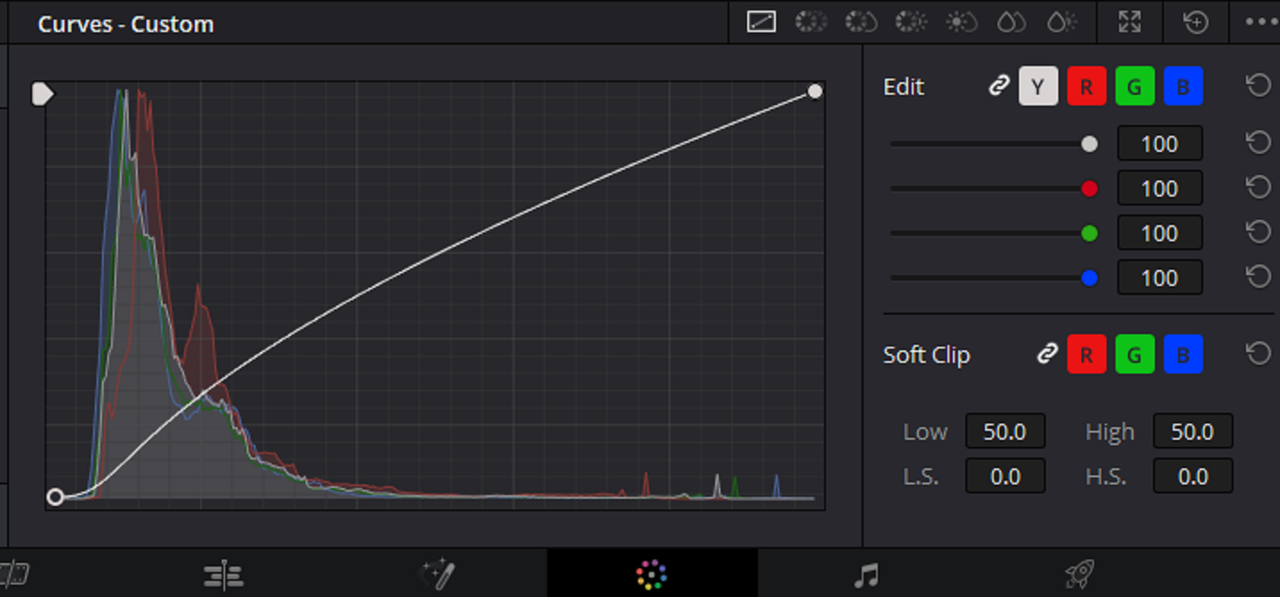Reset the luminance intensity slider
The image size is (1280, 597).
[x=1258, y=143]
